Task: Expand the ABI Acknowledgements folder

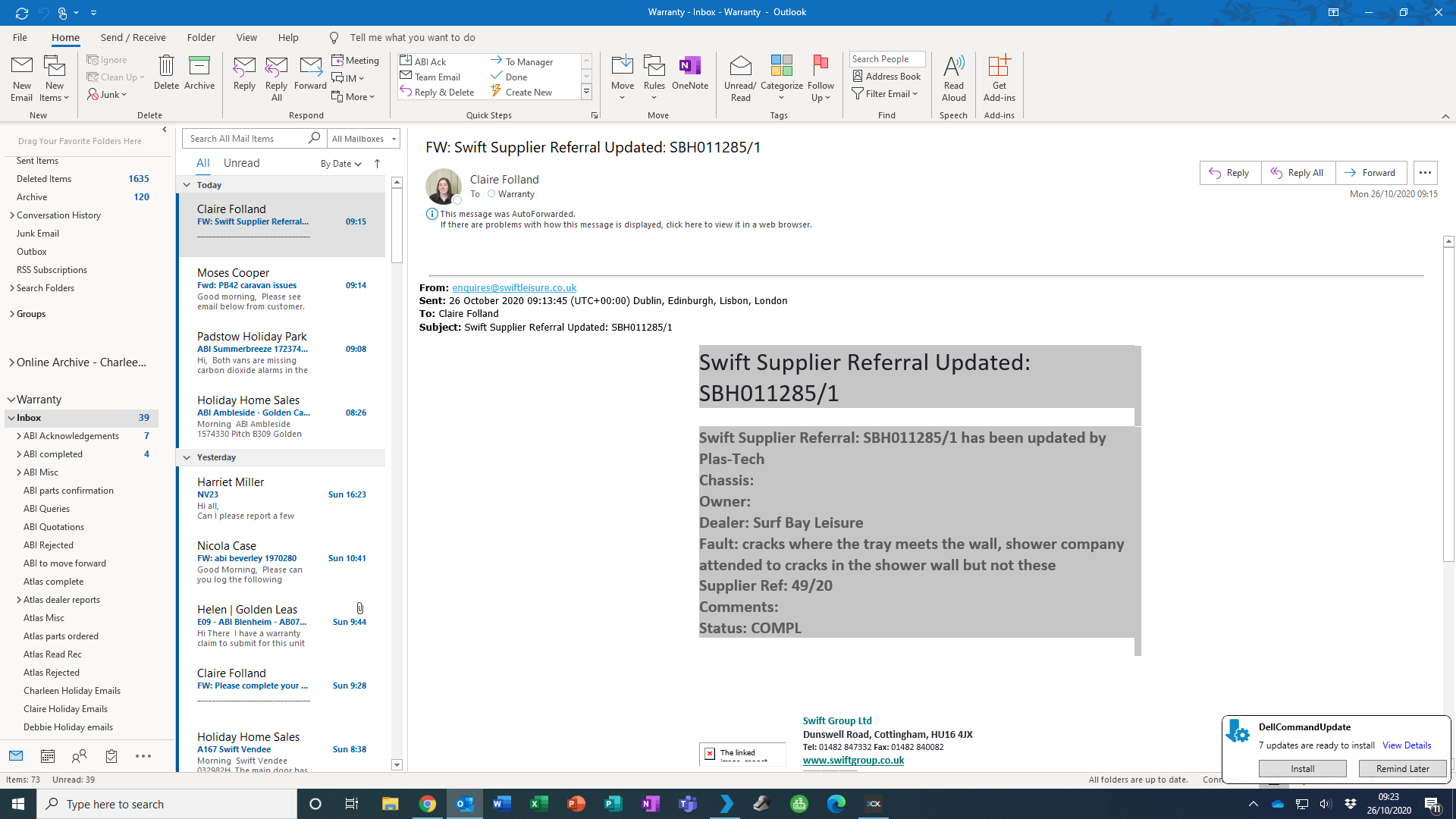Action: [x=18, y=436]
